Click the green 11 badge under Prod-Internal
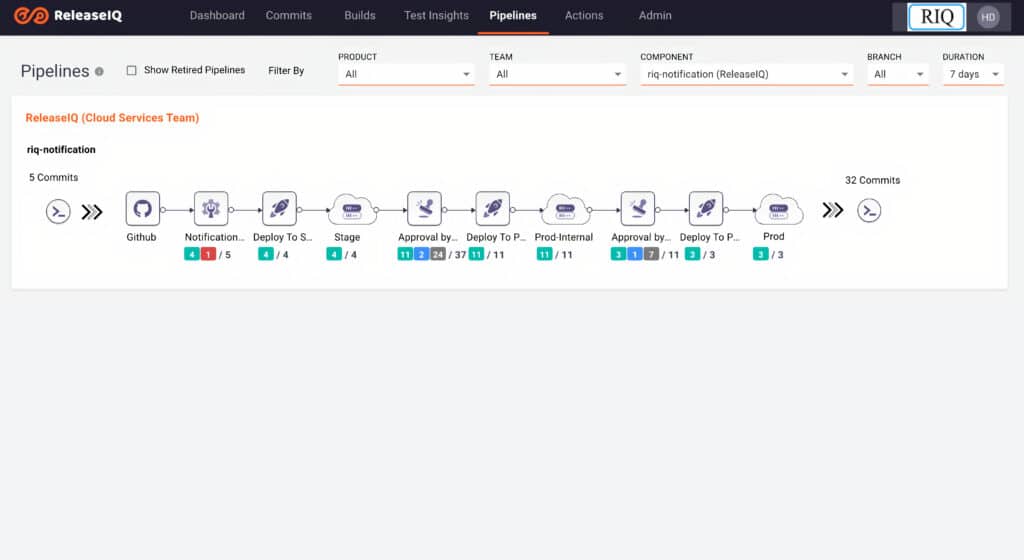This screenshot has height=560, width=1024. tap(544, 255)
